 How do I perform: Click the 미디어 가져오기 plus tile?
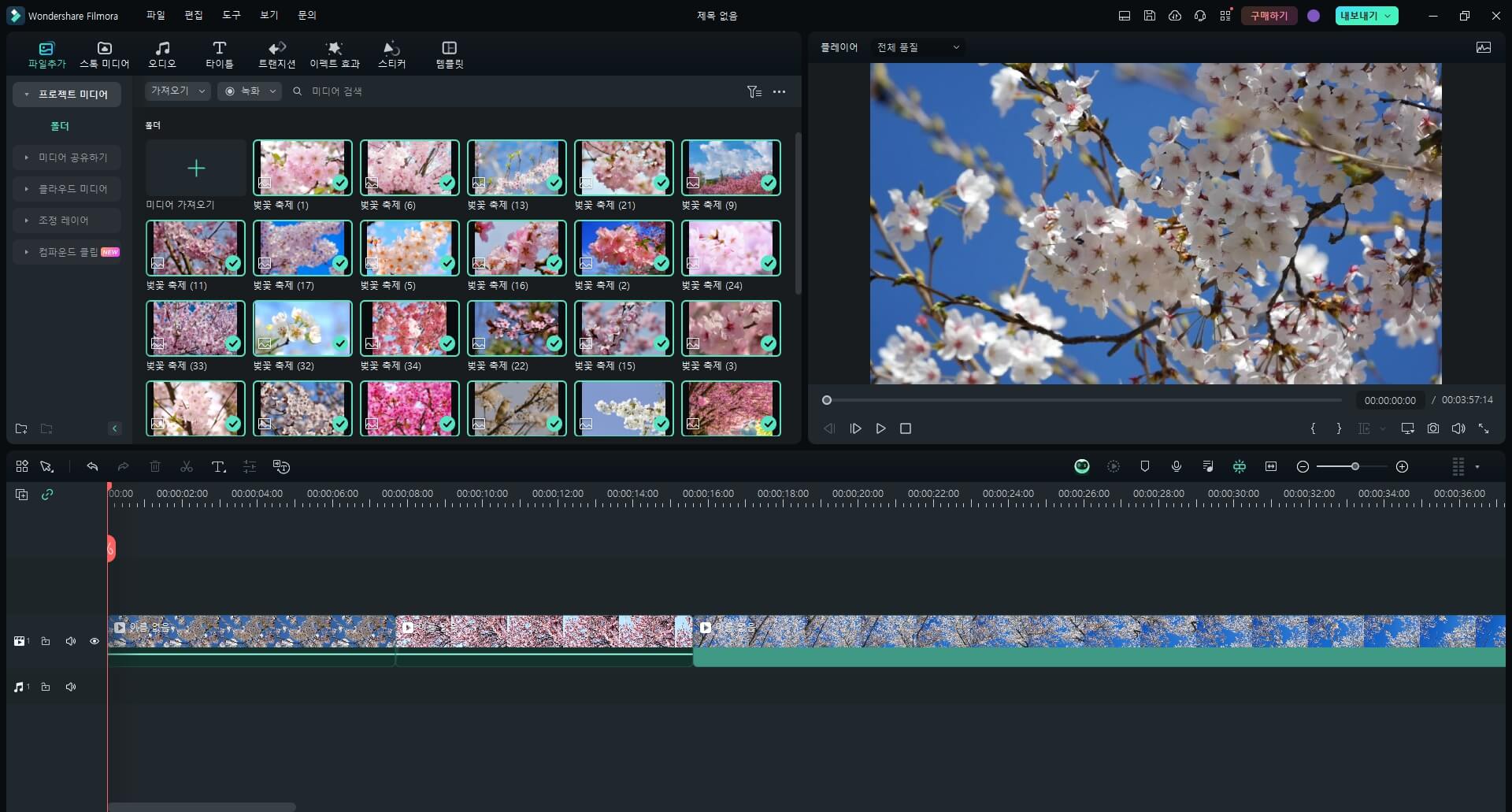pos(196,168)
